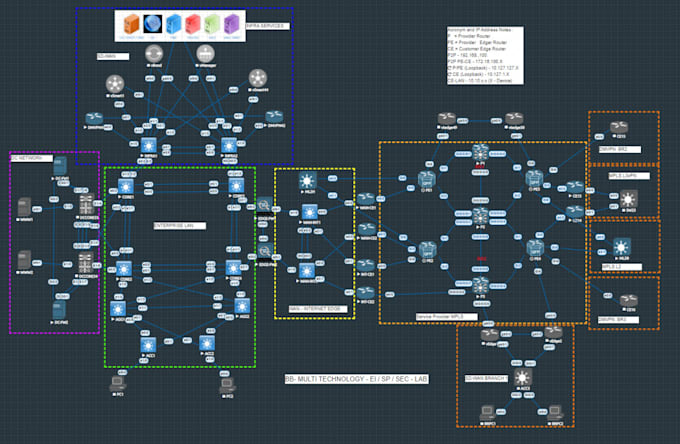Click the ACC1 access switch node
The height and width of the screenshot is (444, 680).
[148, 345]
